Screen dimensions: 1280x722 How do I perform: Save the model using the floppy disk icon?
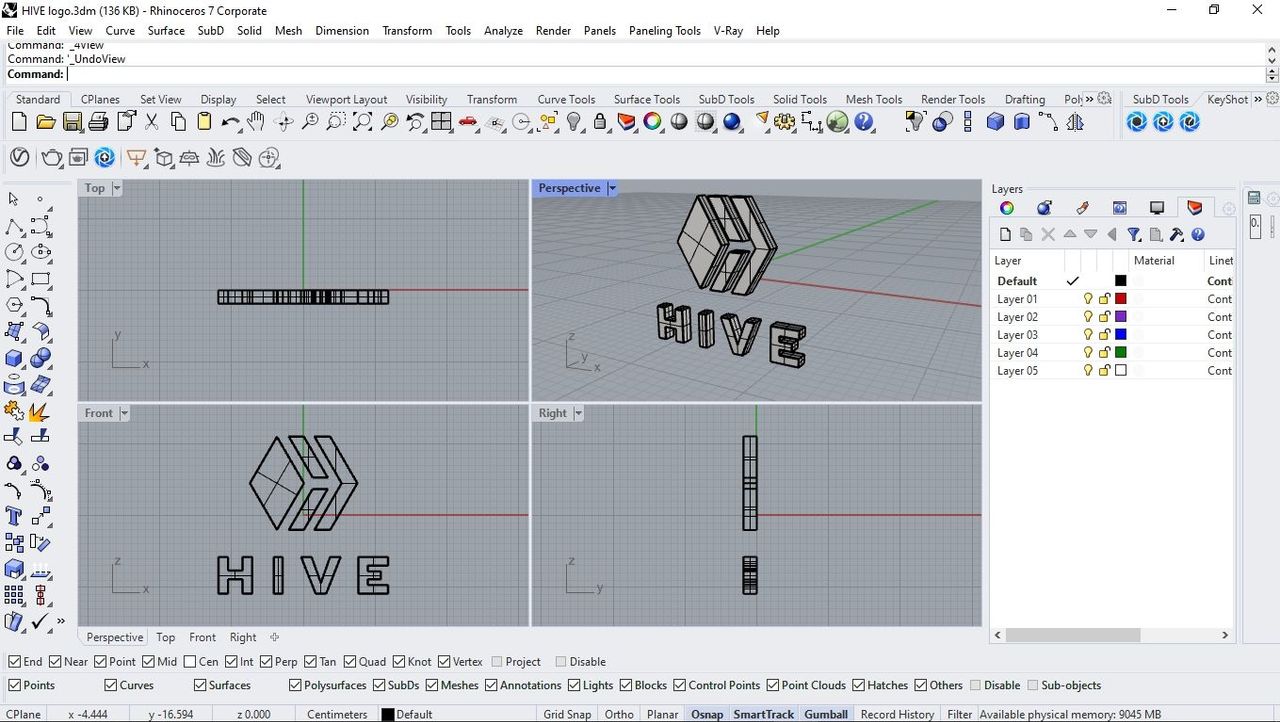[72, 122]
